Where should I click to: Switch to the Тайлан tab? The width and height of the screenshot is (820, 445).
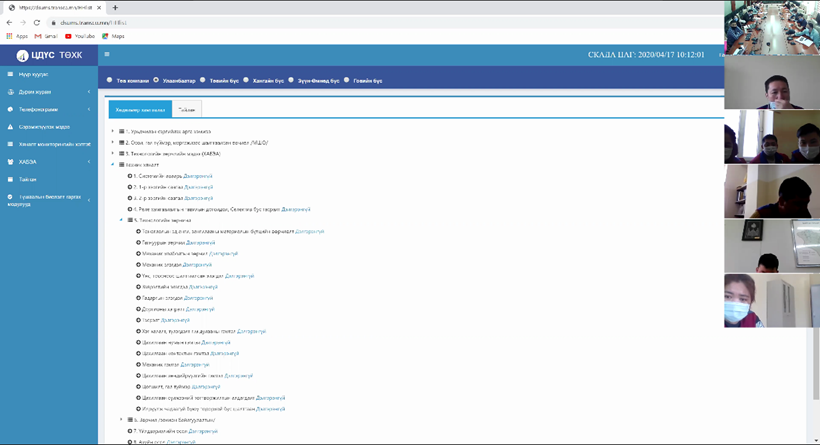click(186, 109)
